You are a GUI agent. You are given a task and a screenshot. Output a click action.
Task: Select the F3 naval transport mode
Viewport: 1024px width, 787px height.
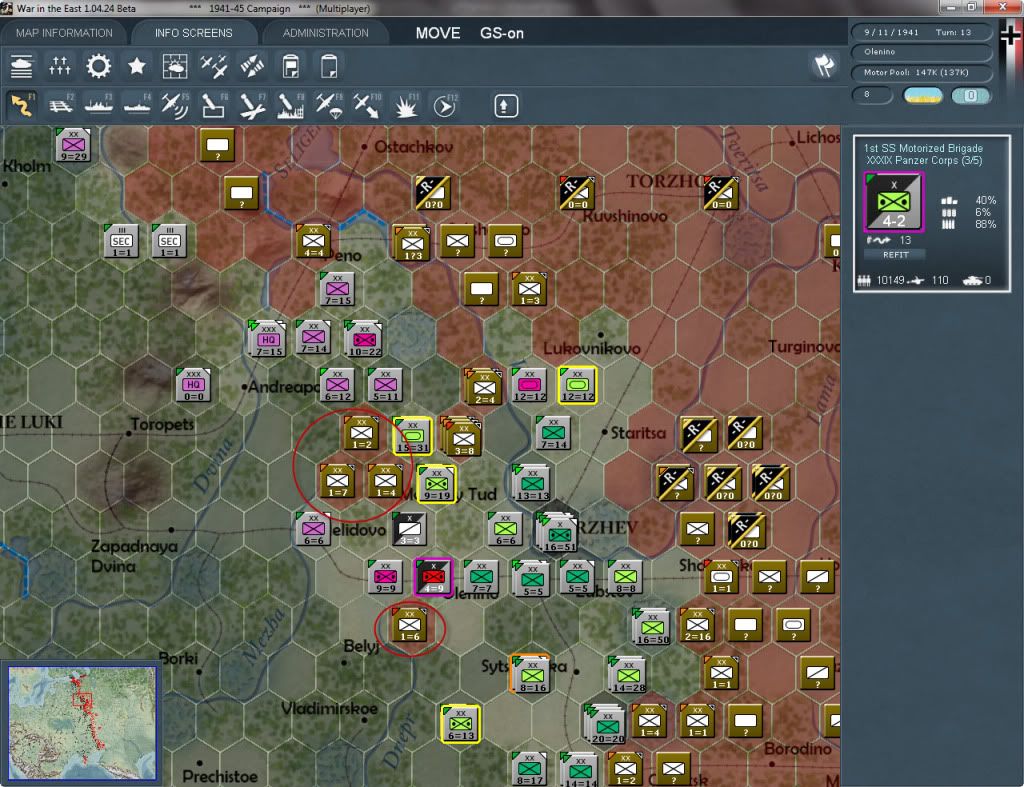[x=99, y=106]
